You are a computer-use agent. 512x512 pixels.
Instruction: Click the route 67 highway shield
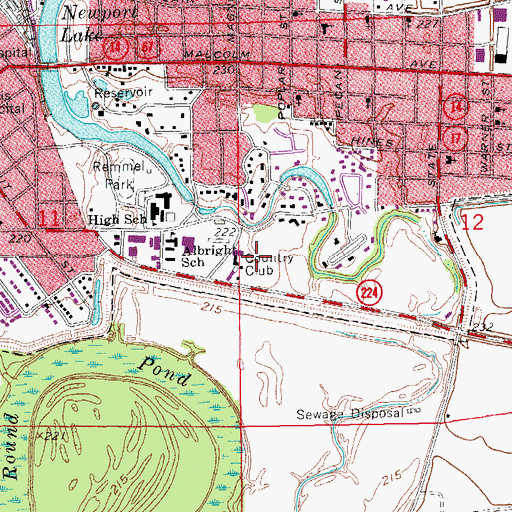(148, 47)
